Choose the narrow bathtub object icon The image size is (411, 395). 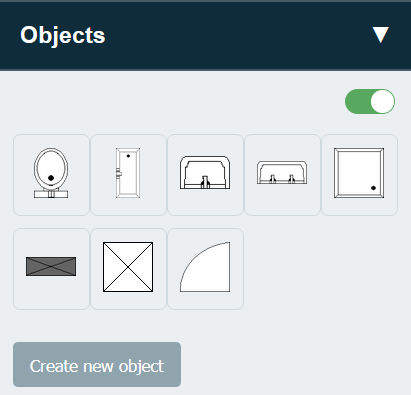pos(128,175)
